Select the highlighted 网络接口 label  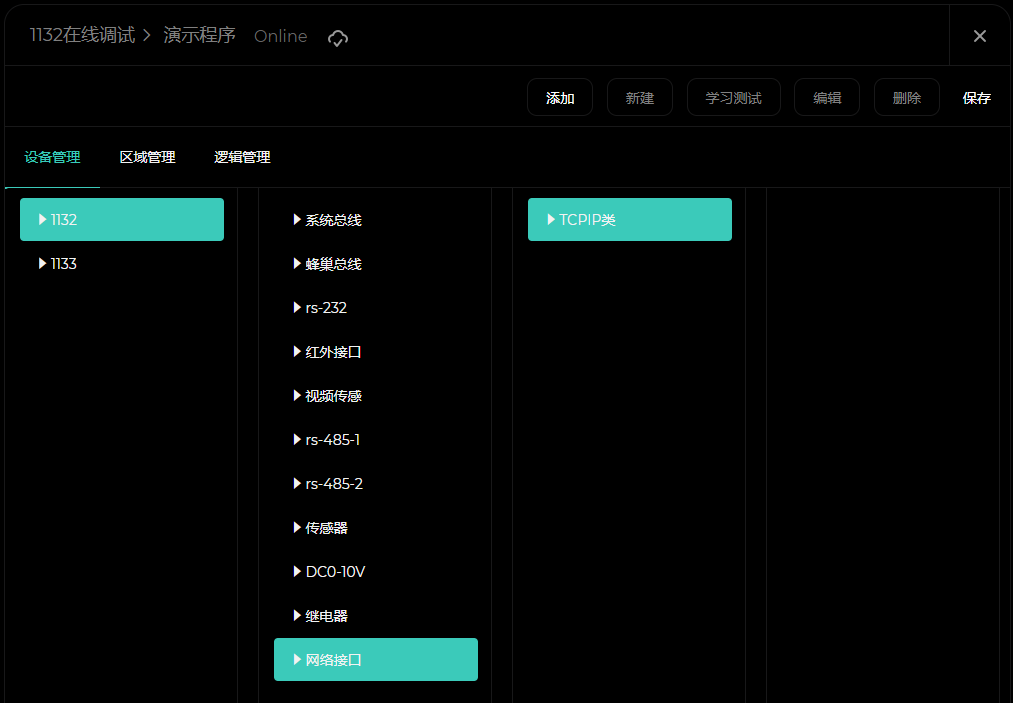[x=333, y=660]
